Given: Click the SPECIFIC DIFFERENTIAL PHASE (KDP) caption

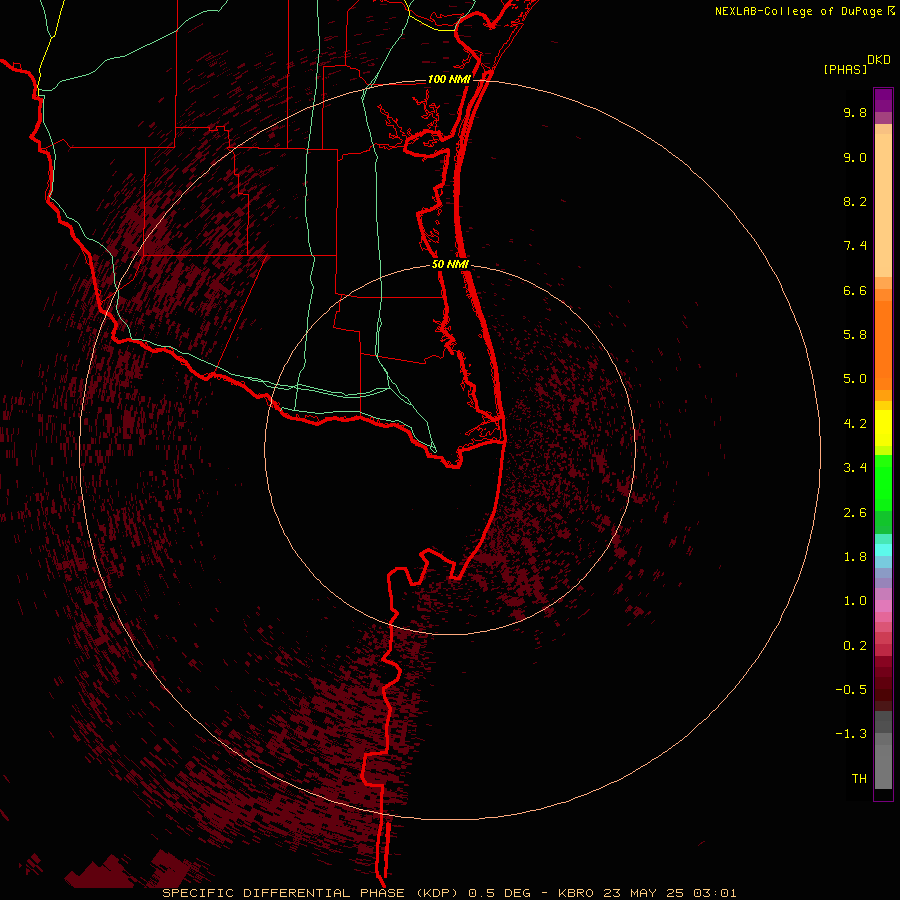Looking at the screenshot, I should pyautogui.click(x=312, y=893).
